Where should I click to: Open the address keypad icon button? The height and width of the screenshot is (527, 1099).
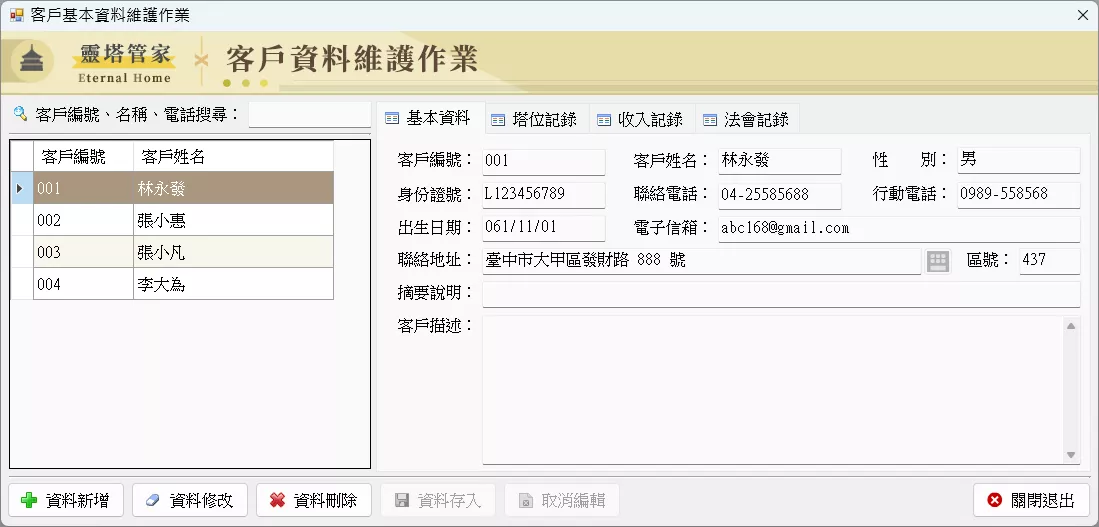coord(938,261)
